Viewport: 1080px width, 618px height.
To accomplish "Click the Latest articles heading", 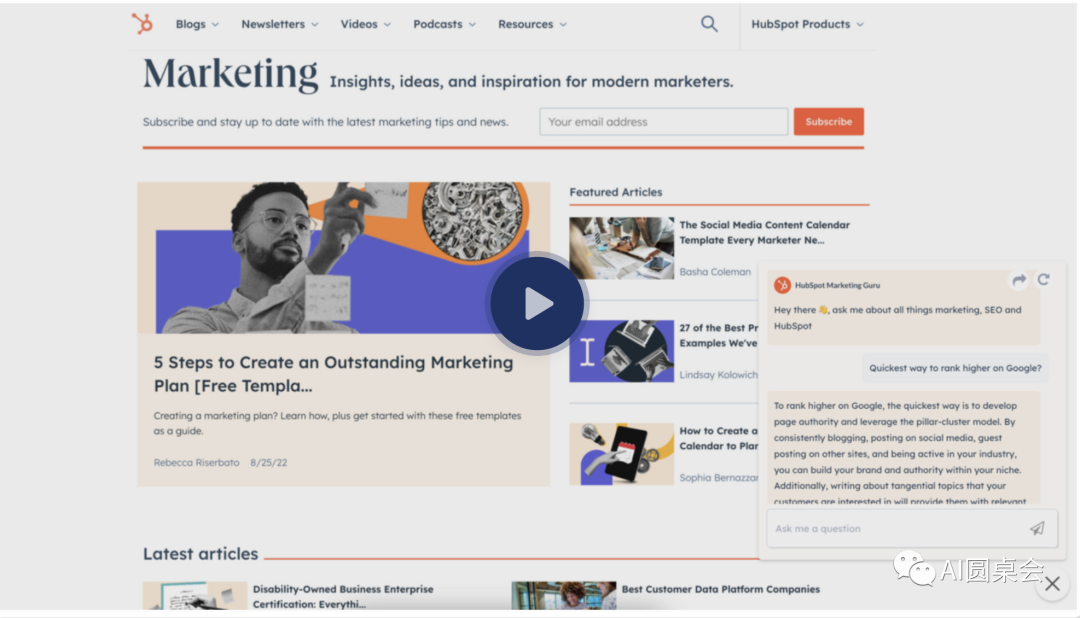I will (x=200, y=554).
